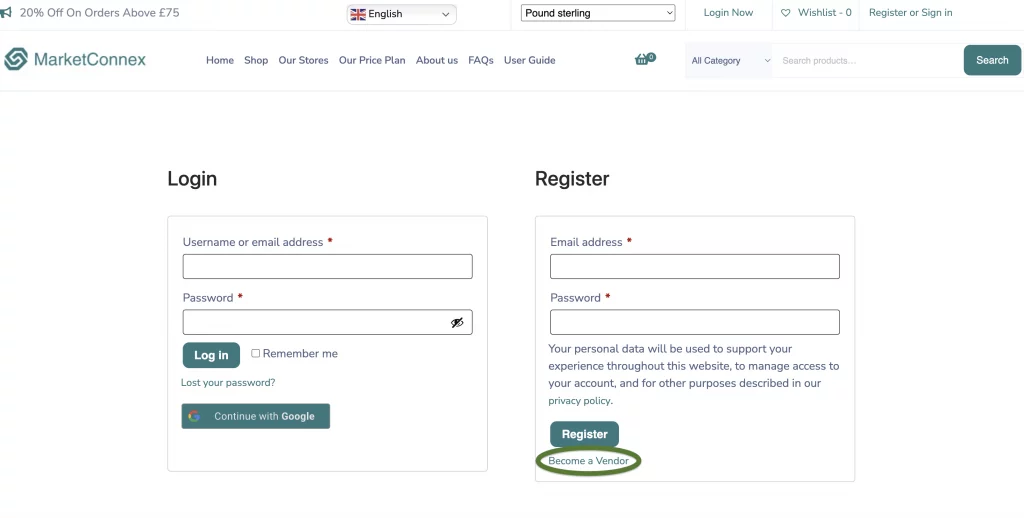Toggle password visibility eye icon
This screenshot has width=1024, height=518.
coord(457,323)
